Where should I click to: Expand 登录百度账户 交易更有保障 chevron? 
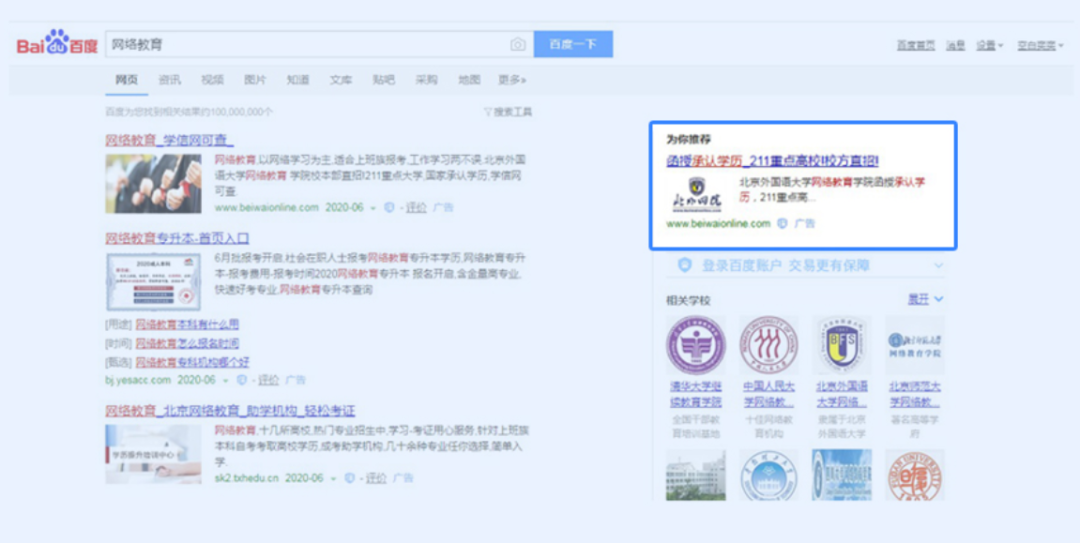tap(938, 265)
